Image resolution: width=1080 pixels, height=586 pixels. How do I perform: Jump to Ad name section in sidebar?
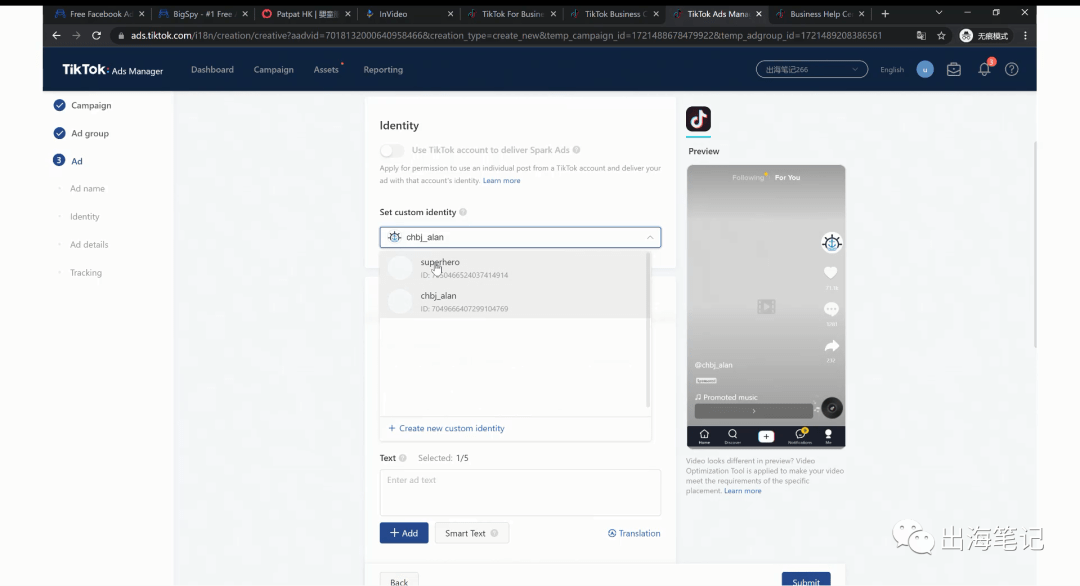point(87,189)
